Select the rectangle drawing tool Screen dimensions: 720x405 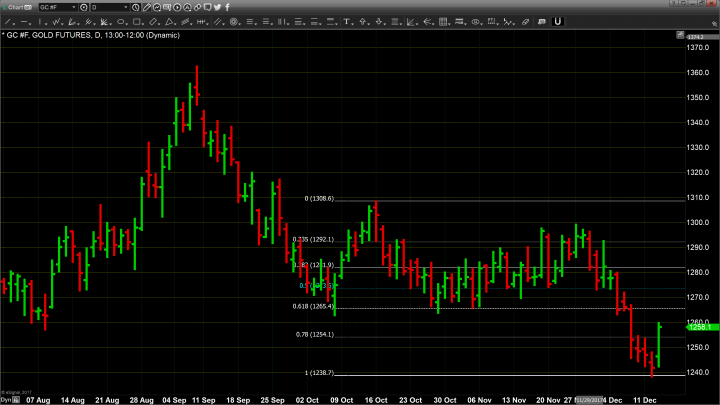138,22
